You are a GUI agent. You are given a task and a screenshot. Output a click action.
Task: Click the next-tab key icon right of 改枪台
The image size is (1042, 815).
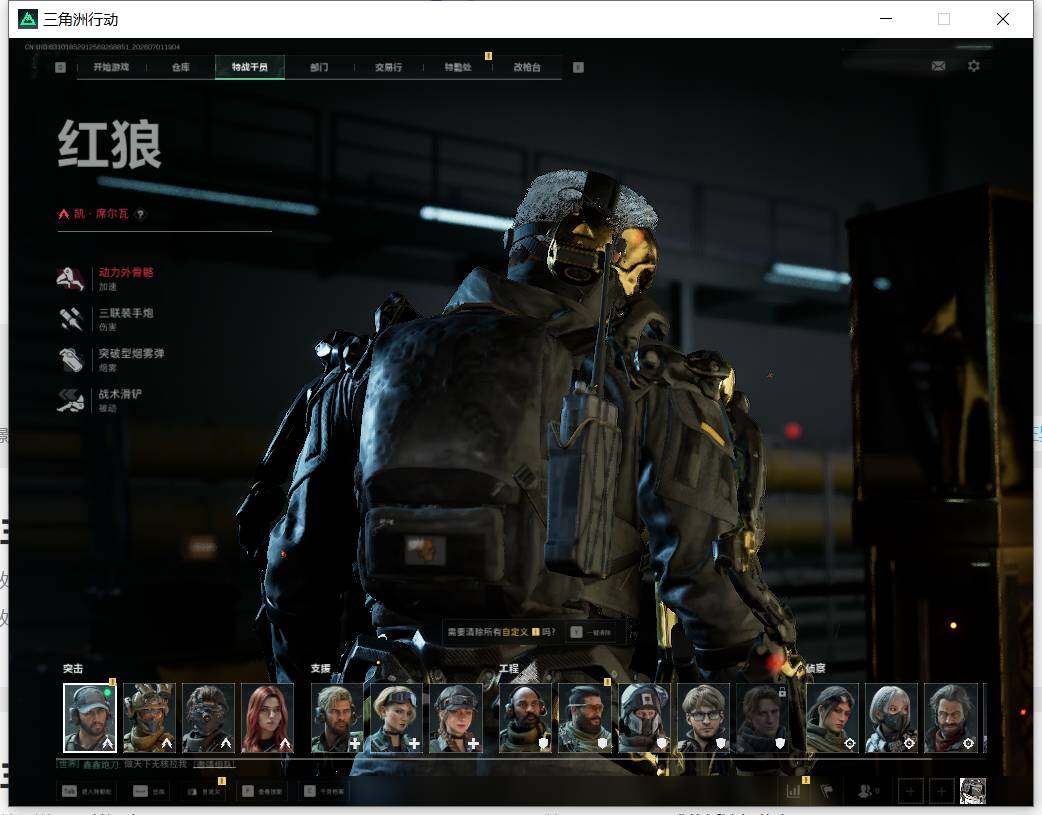pyautogui.click(x=578, y=67)
